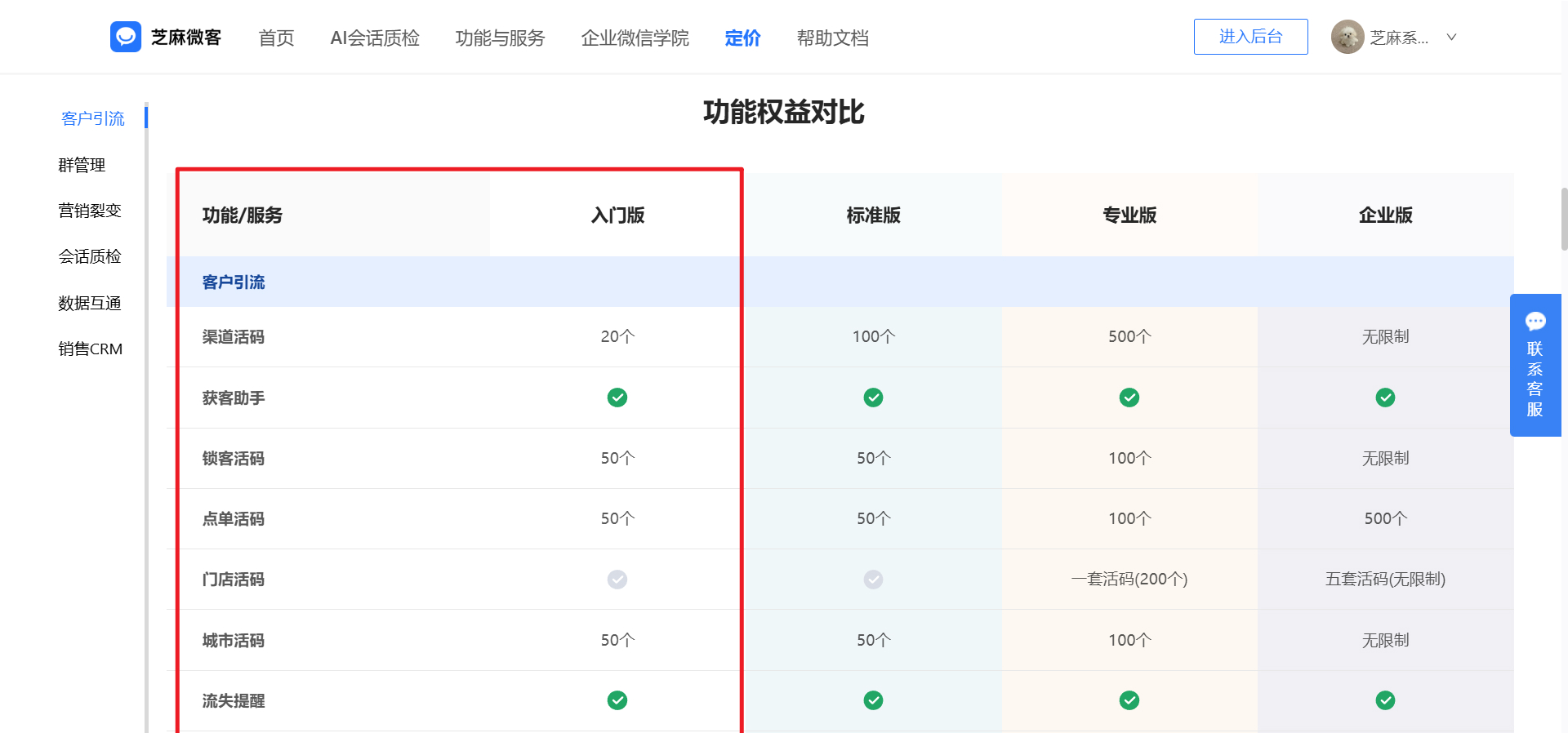Click 门店活码 gray check under 入门版

[x=617, y=579]
